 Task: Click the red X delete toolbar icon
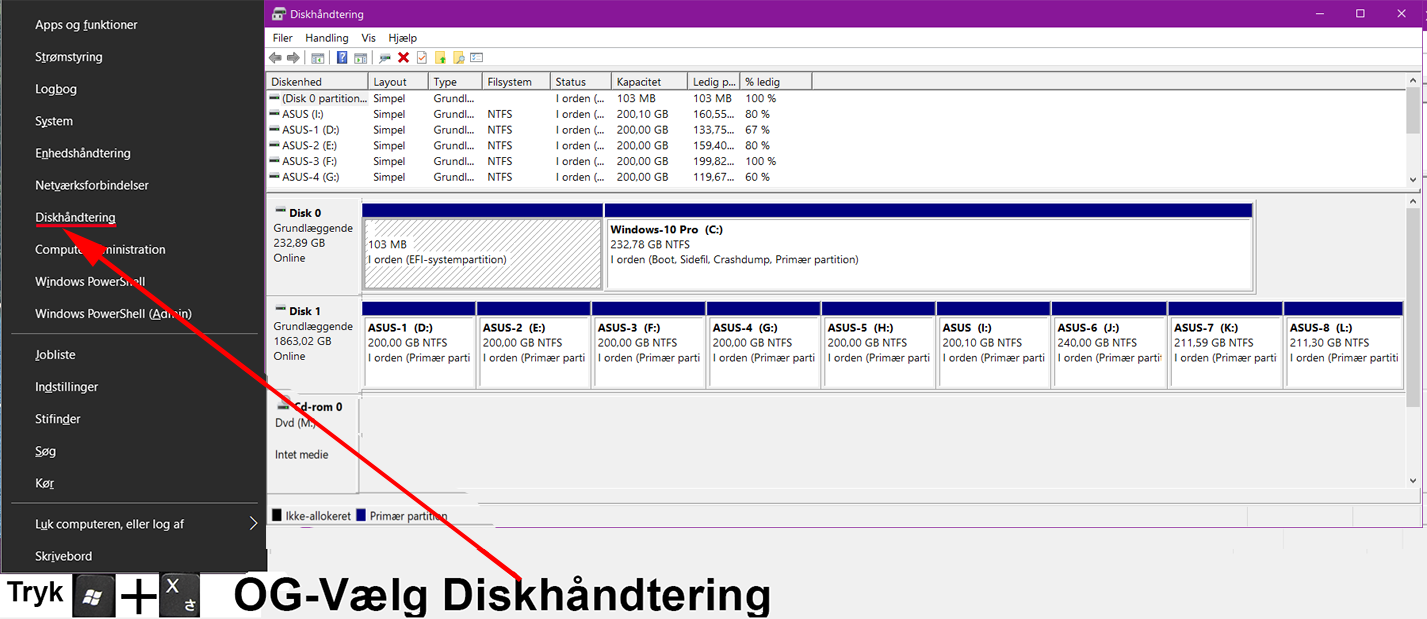coord(403,58)
